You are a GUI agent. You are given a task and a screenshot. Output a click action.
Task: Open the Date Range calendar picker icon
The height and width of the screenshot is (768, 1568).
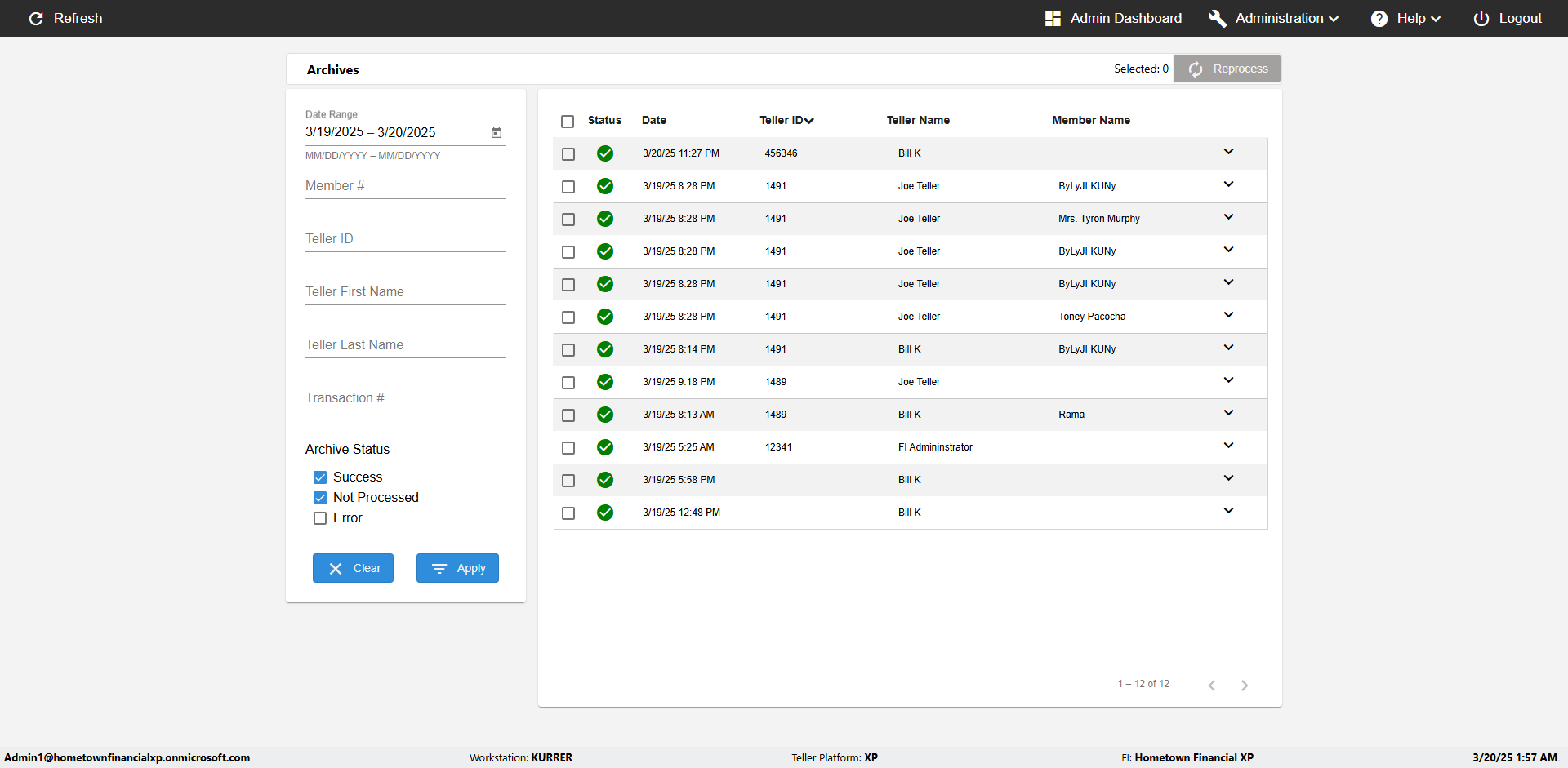click(x=497, y=133)
